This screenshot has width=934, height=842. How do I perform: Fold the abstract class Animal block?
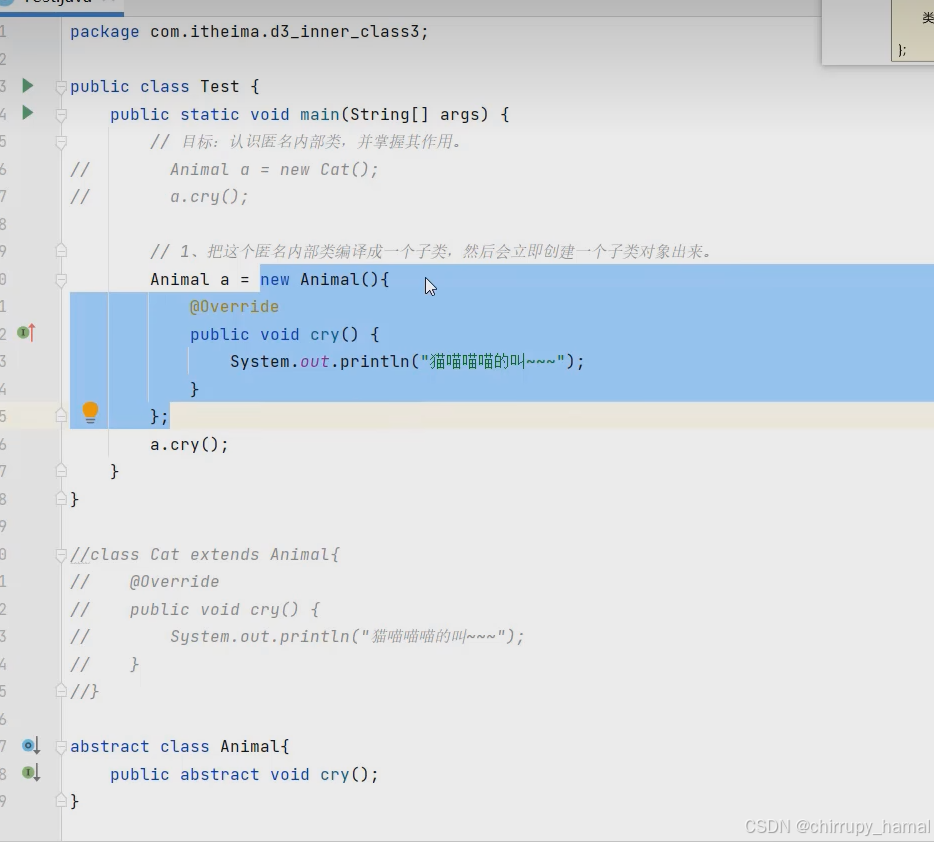pos(61,747)
